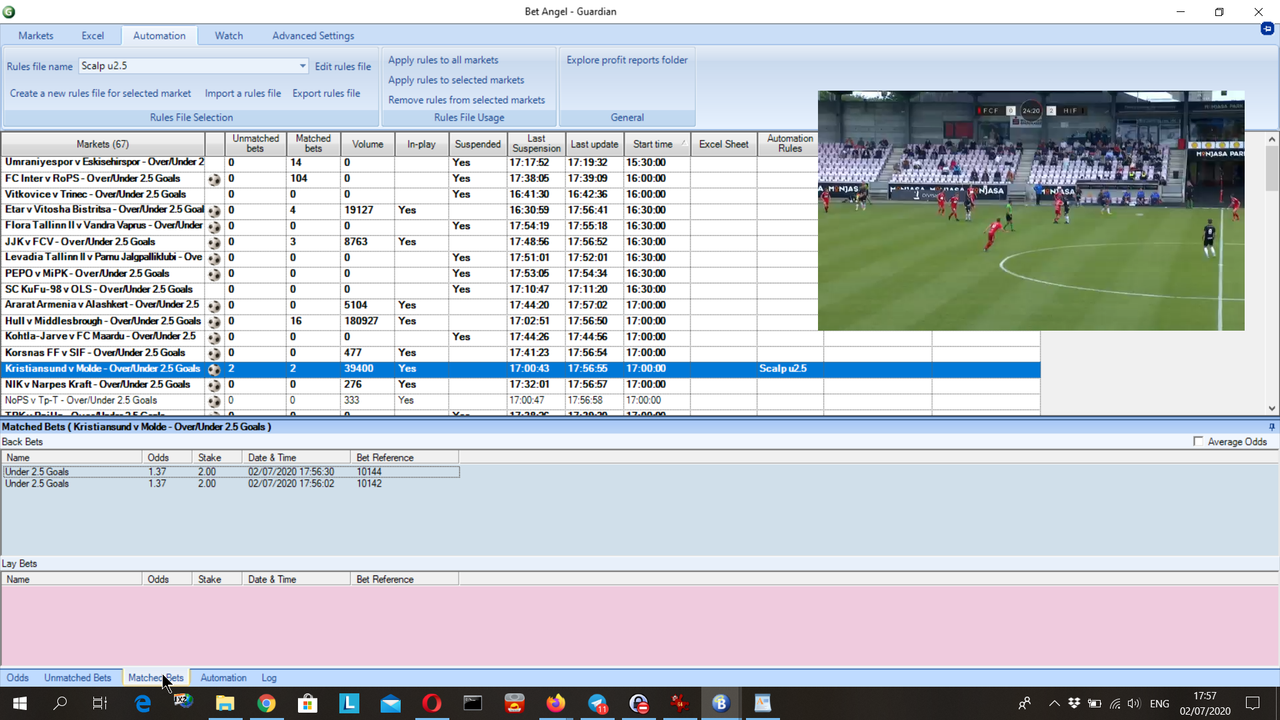Click Apply rules to all markets

[x=443, y=60]
